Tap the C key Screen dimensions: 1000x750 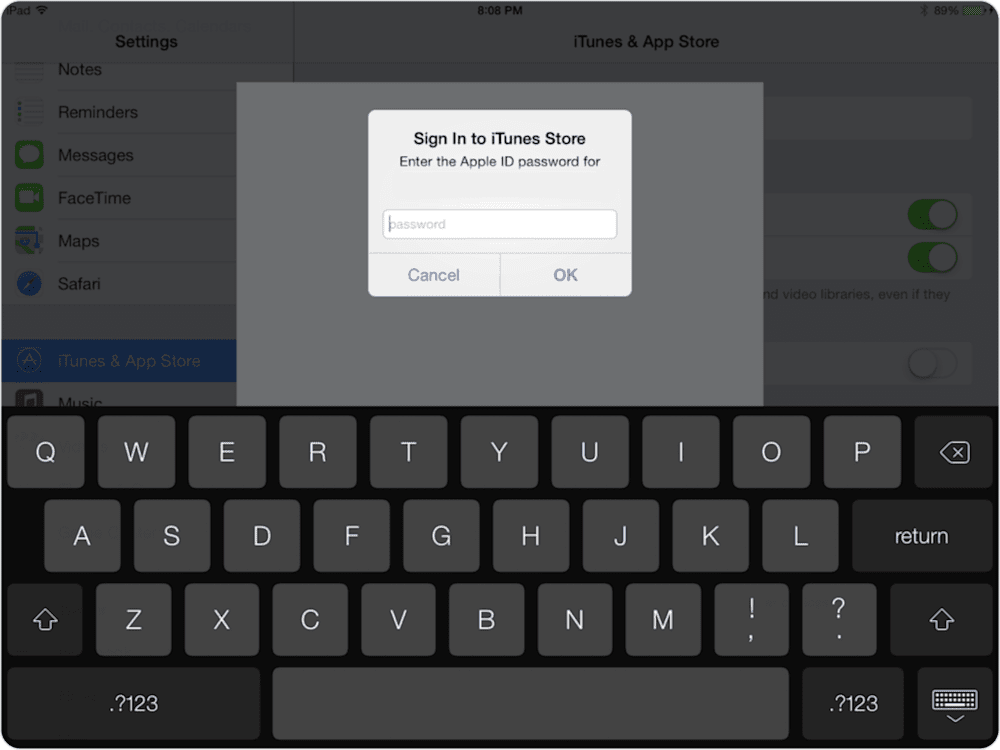point(310,619)
